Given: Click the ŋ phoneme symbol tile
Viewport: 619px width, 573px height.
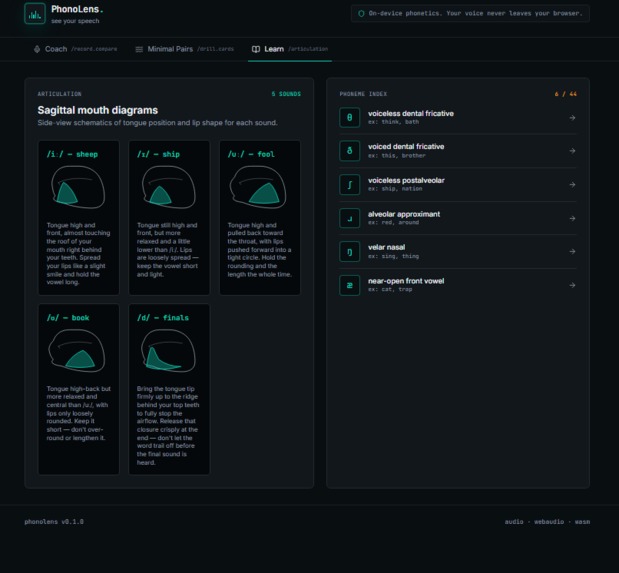Looking at the screenshot, I should pyautogui.click(x=349, y=252).
